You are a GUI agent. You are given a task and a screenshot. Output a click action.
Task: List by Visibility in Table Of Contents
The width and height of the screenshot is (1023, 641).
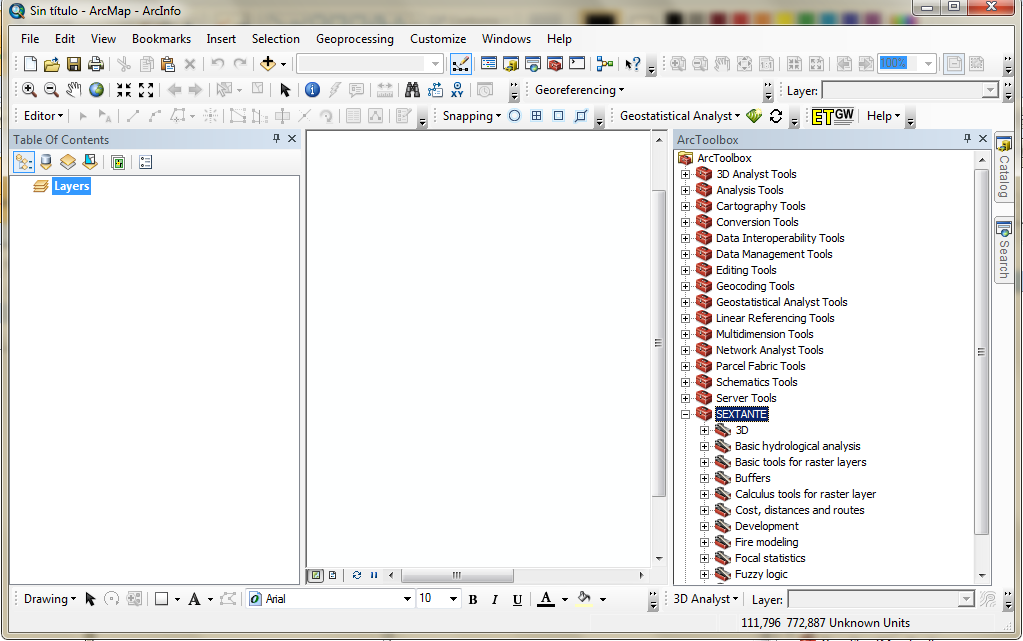pyautogui.click(x=68, y=162)
